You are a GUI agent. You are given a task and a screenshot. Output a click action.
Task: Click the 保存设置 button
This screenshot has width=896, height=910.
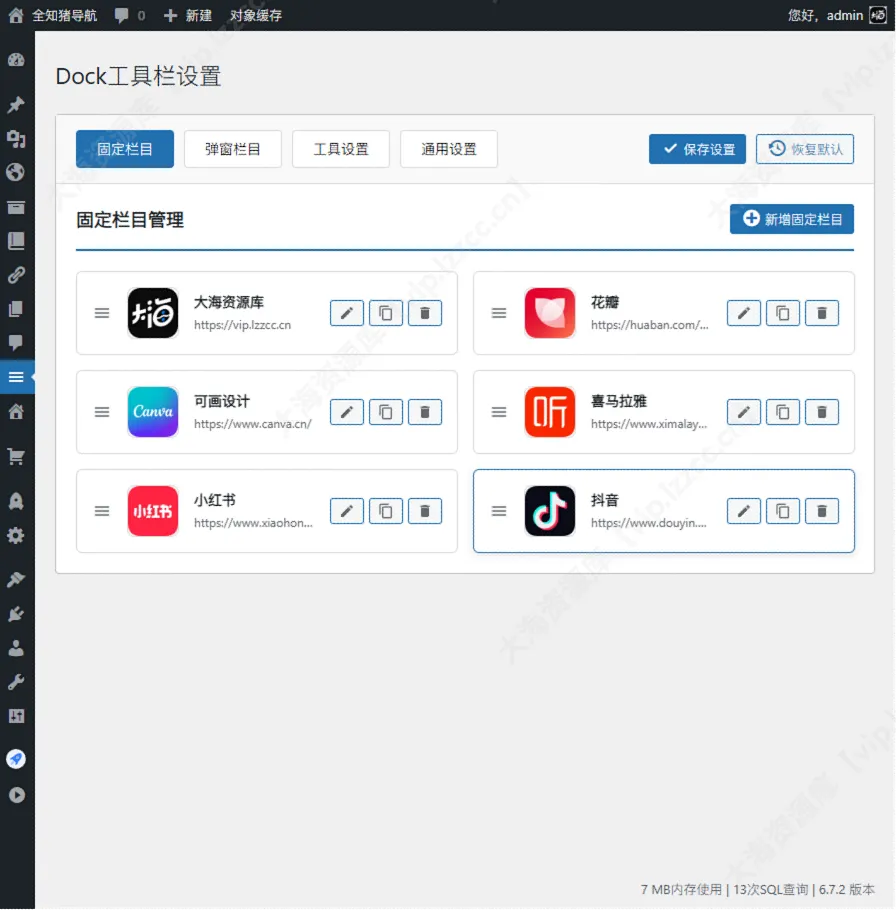click(x=696, y=148)
